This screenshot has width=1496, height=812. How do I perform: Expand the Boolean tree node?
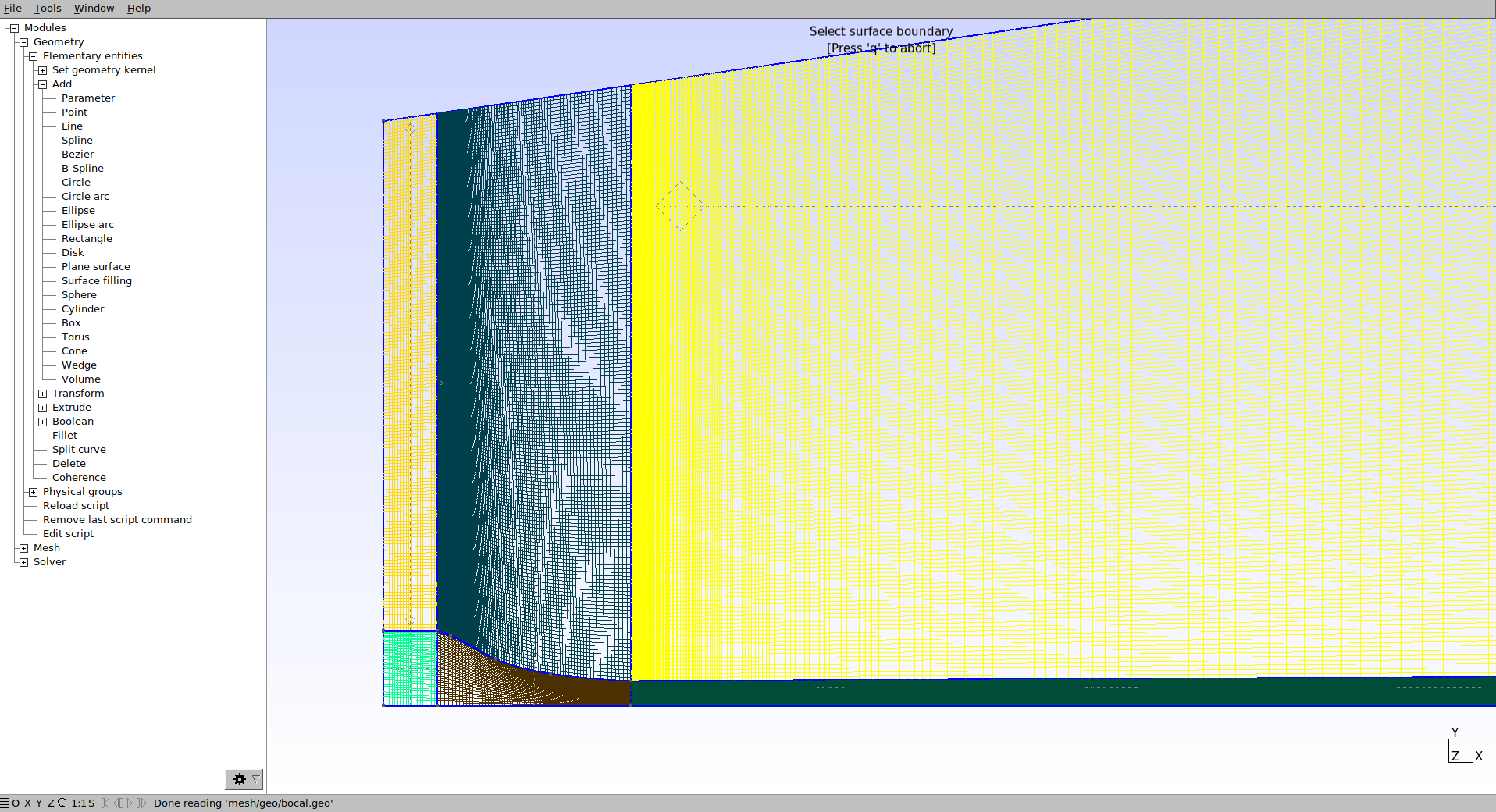tap(42, 422)
